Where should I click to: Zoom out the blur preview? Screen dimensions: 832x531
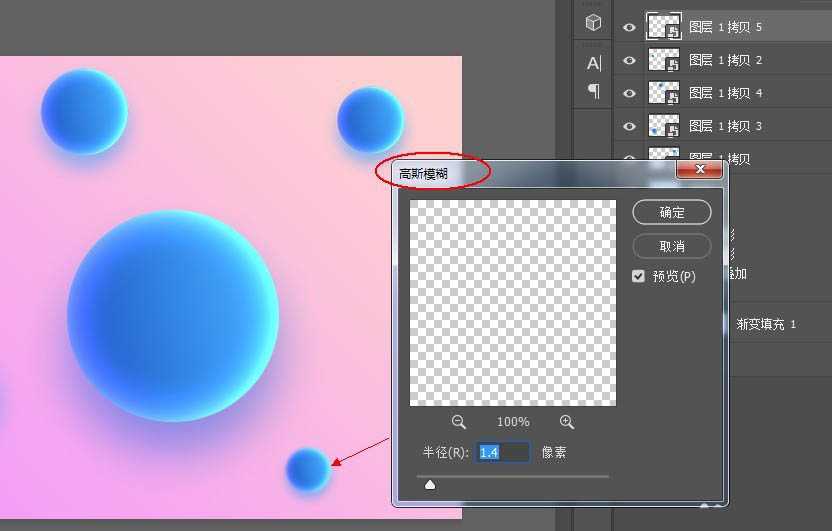tap(458, 422)
